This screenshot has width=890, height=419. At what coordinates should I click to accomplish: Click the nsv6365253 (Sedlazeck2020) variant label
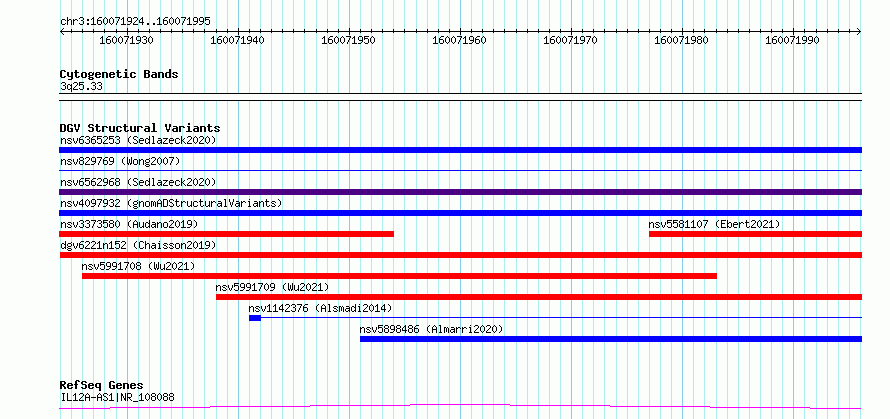tap(138, 140)
